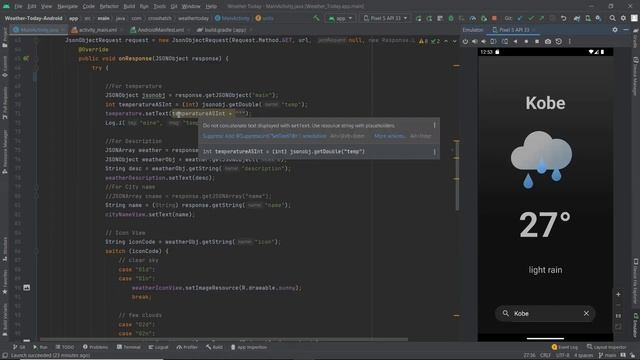The width and height of the screenshot is (640, 360).
Task: Open the Profiler tool window
Action: point(187,347)
